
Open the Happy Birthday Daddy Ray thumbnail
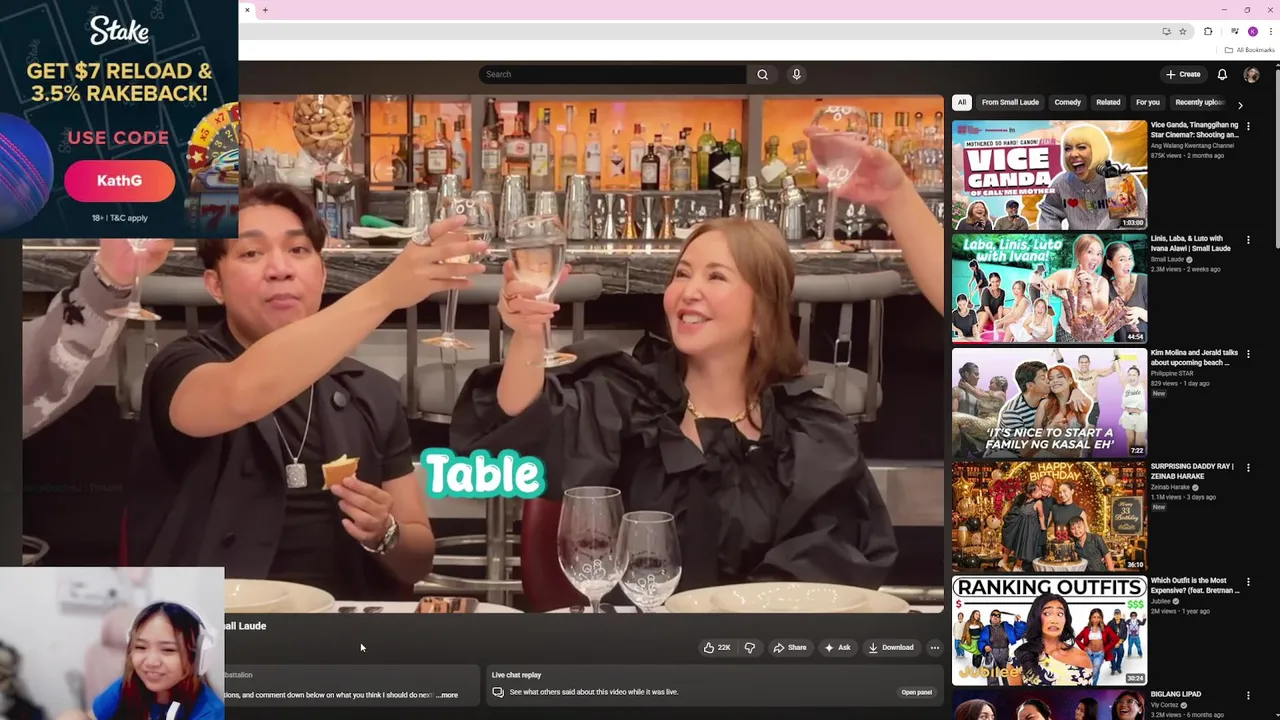click(x=1049, y=516)
